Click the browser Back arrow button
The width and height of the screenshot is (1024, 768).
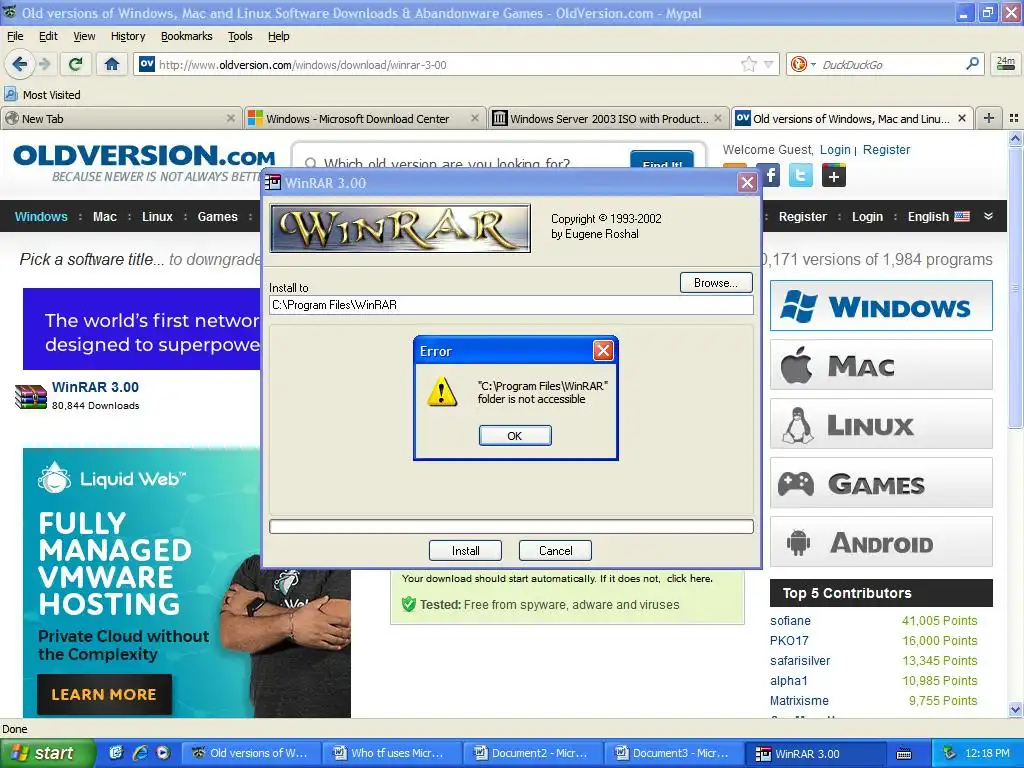20,64
